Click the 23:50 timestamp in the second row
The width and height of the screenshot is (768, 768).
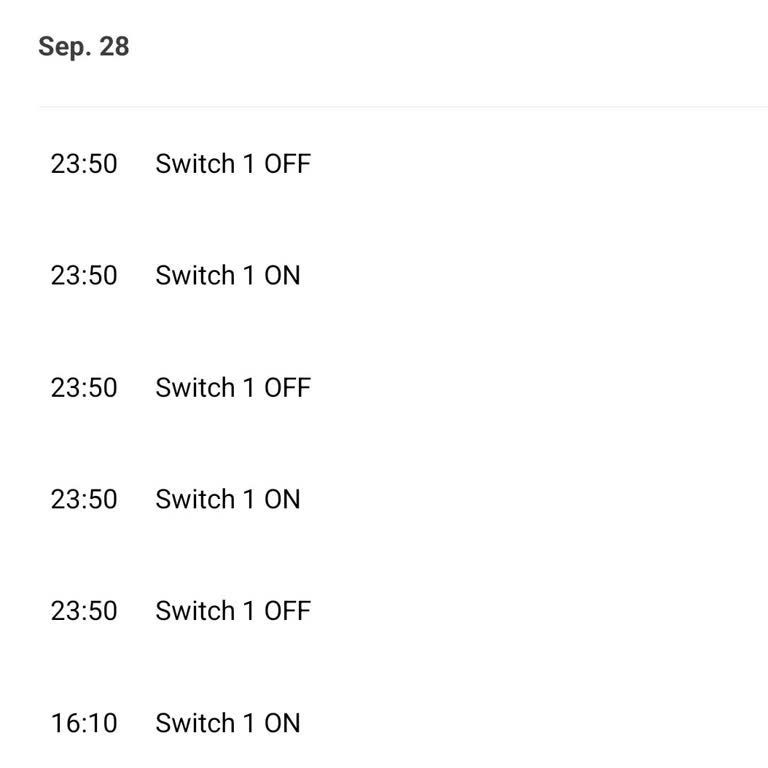(84, 276)
